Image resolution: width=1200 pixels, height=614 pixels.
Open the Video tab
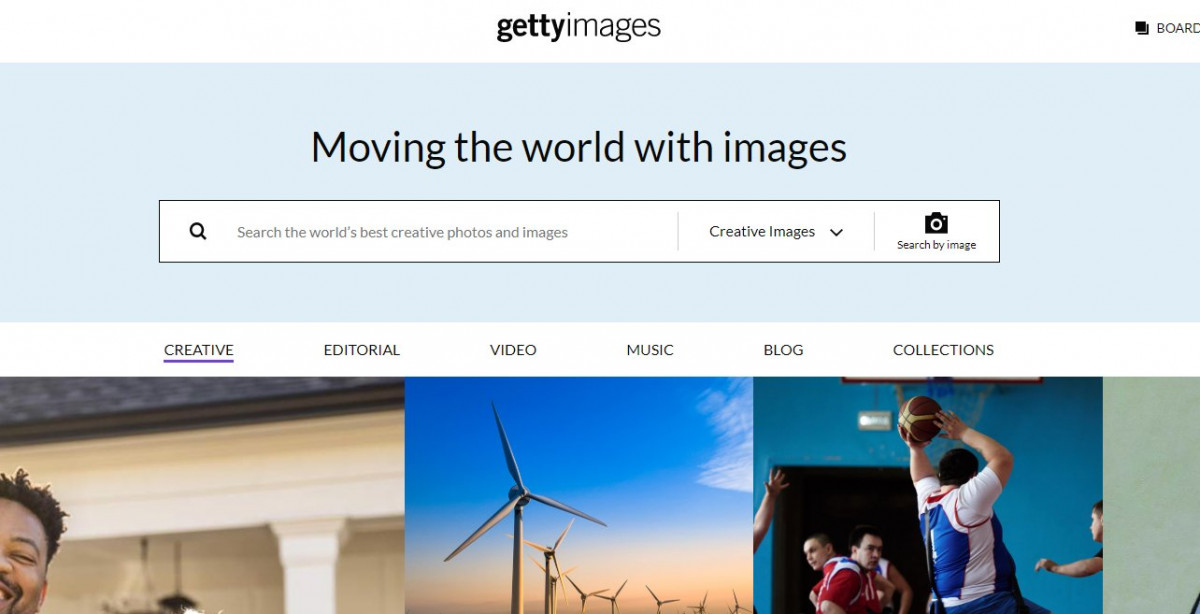click(x=513, y=350)
